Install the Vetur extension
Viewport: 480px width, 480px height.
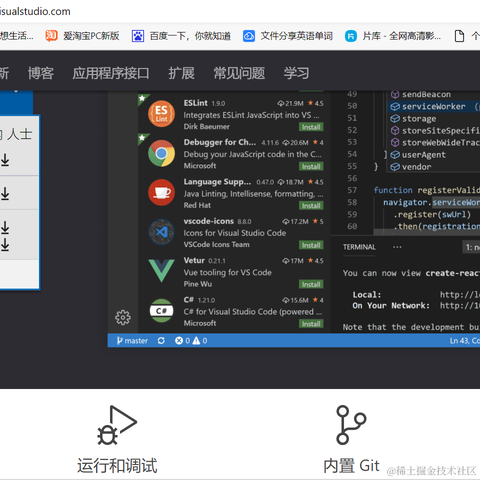(x=311, y=284)
